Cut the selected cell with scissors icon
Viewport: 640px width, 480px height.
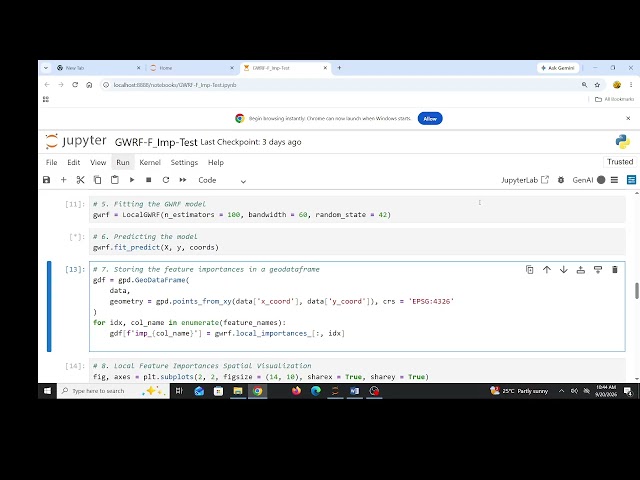pyautogui.click(x=80, y=180)
